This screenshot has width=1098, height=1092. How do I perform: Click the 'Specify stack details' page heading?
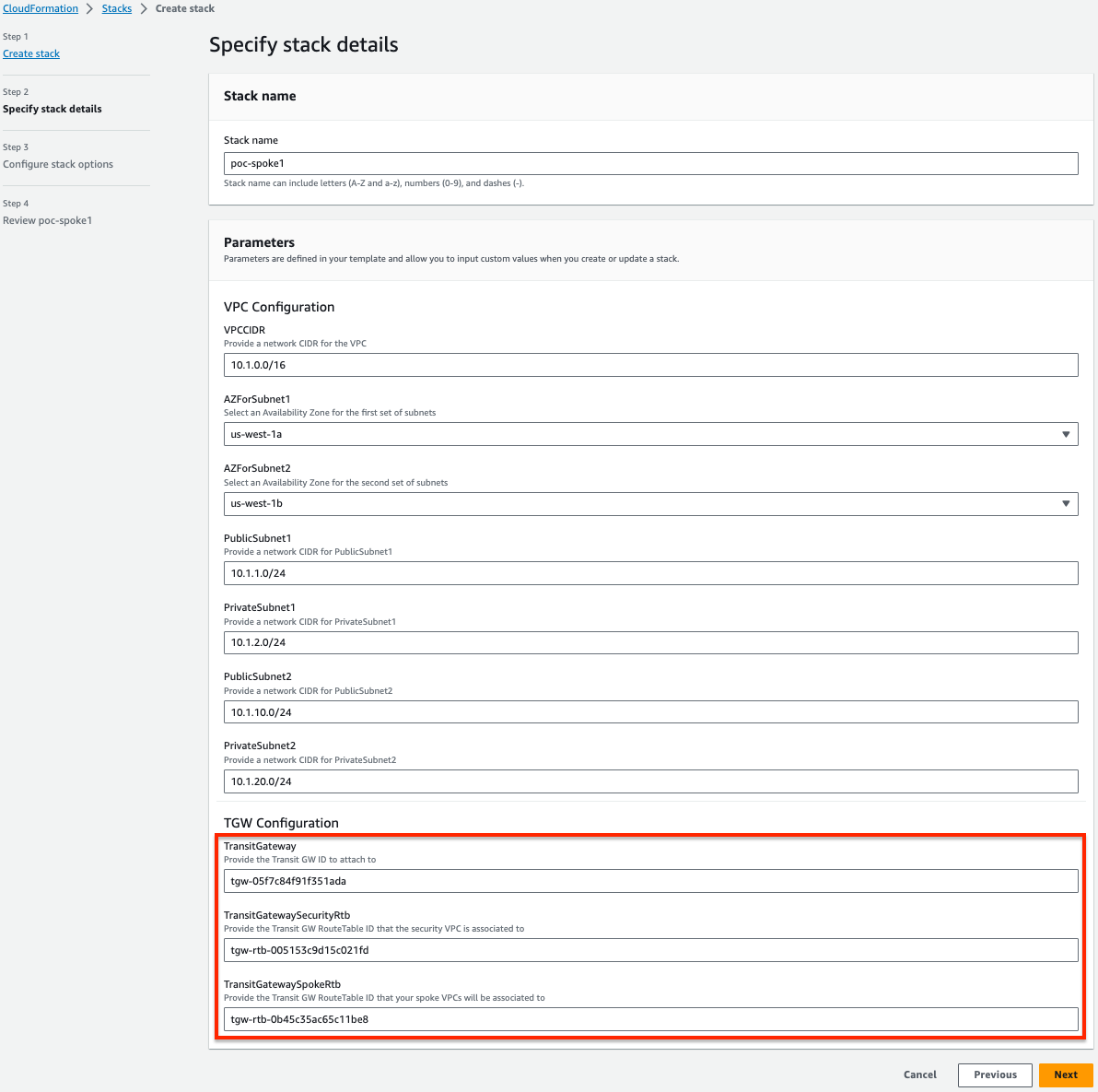pyautogui.click(x=304, y=45)
